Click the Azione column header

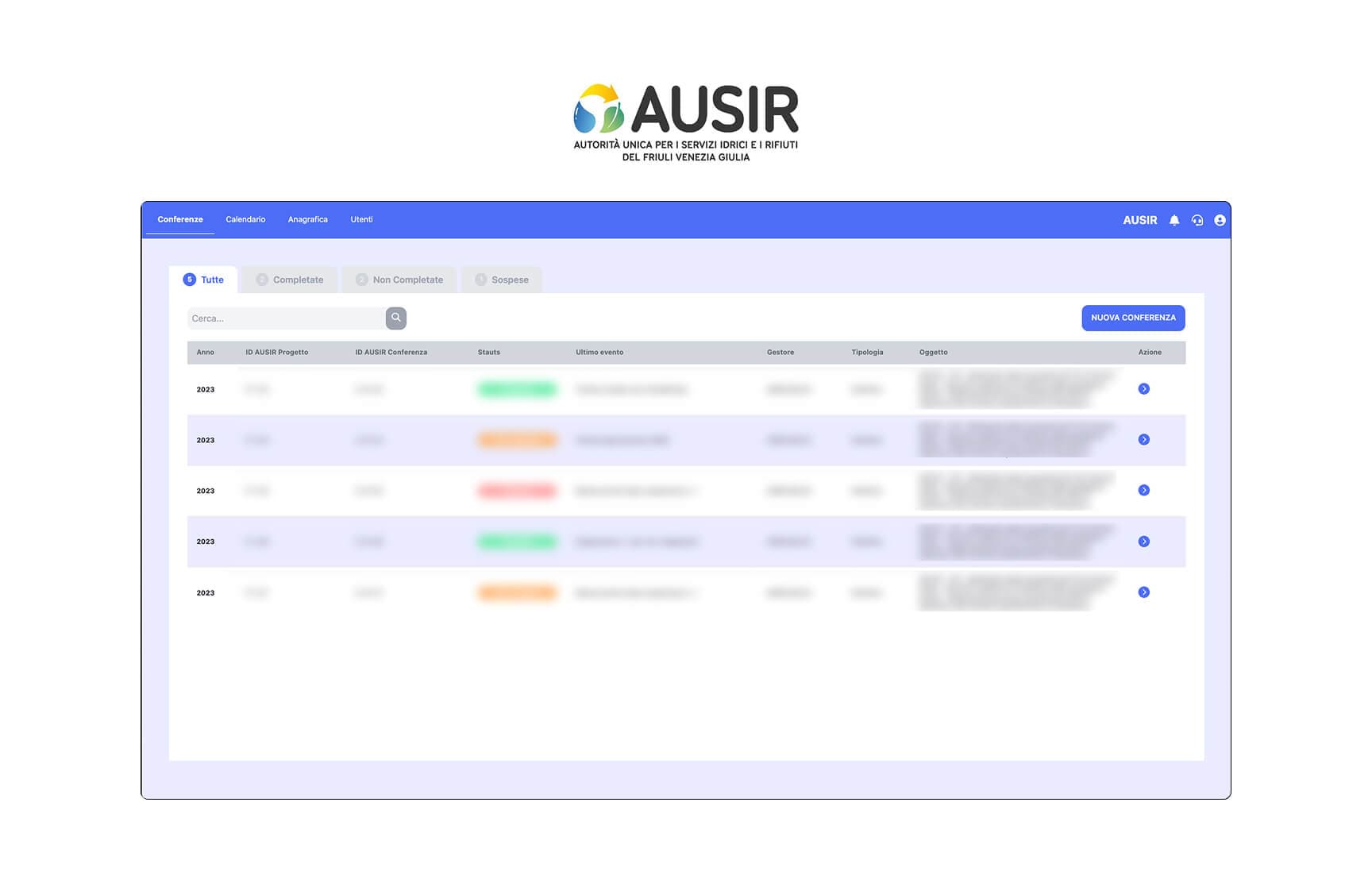[x=1150, y=352]
